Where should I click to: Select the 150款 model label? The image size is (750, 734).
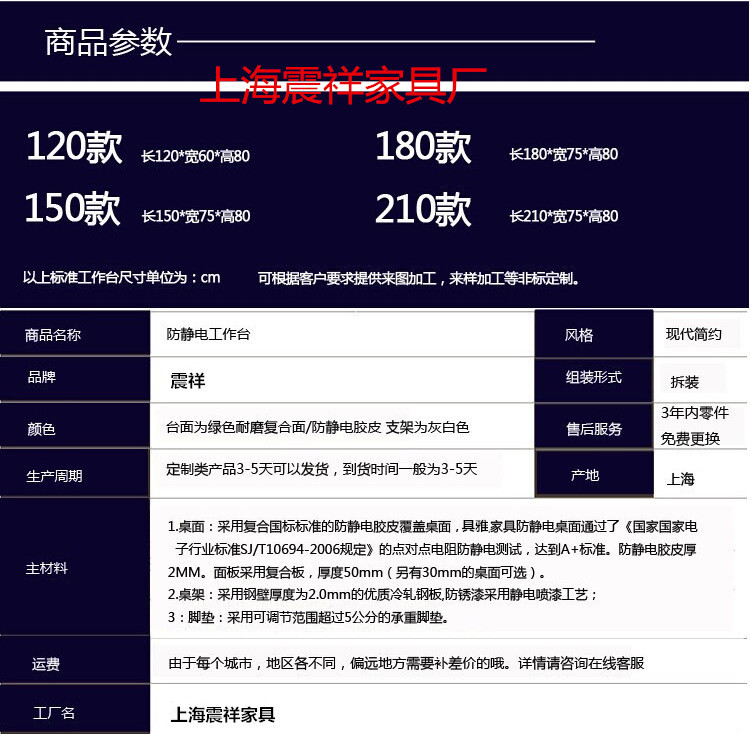[x=73, y=209]
